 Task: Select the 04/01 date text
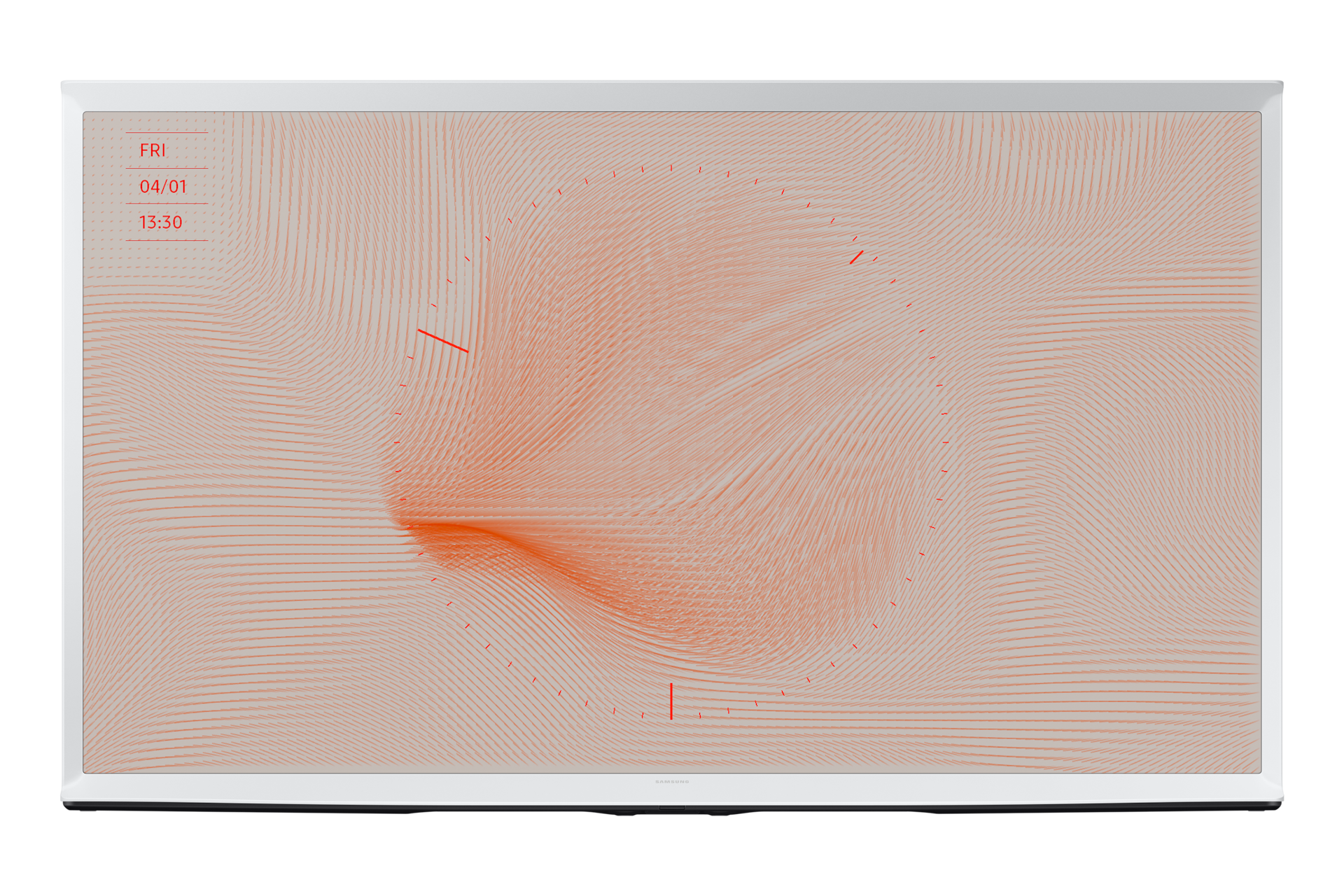pyautogui.click(x=163, y=187)
